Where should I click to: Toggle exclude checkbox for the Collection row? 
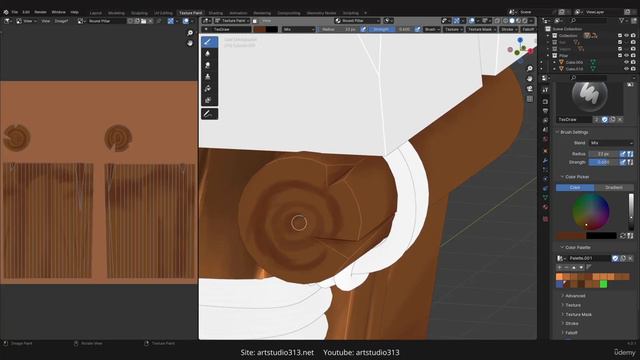(x=620, y=36)
